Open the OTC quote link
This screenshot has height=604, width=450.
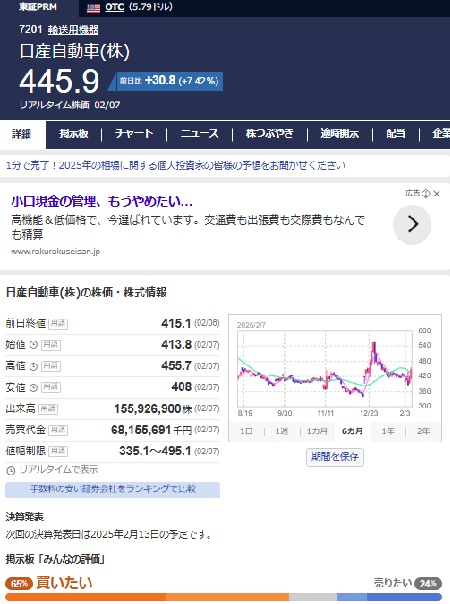coord(114,7)
